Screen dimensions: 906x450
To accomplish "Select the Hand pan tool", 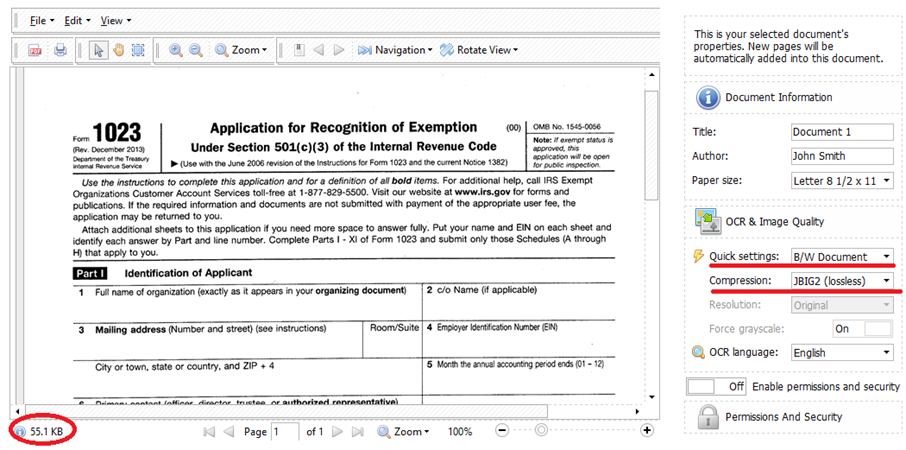I will click(118, 50).
